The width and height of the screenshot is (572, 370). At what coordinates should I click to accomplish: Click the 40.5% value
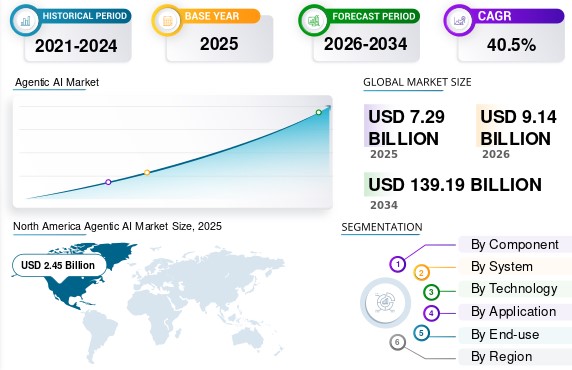pos(511,45)
